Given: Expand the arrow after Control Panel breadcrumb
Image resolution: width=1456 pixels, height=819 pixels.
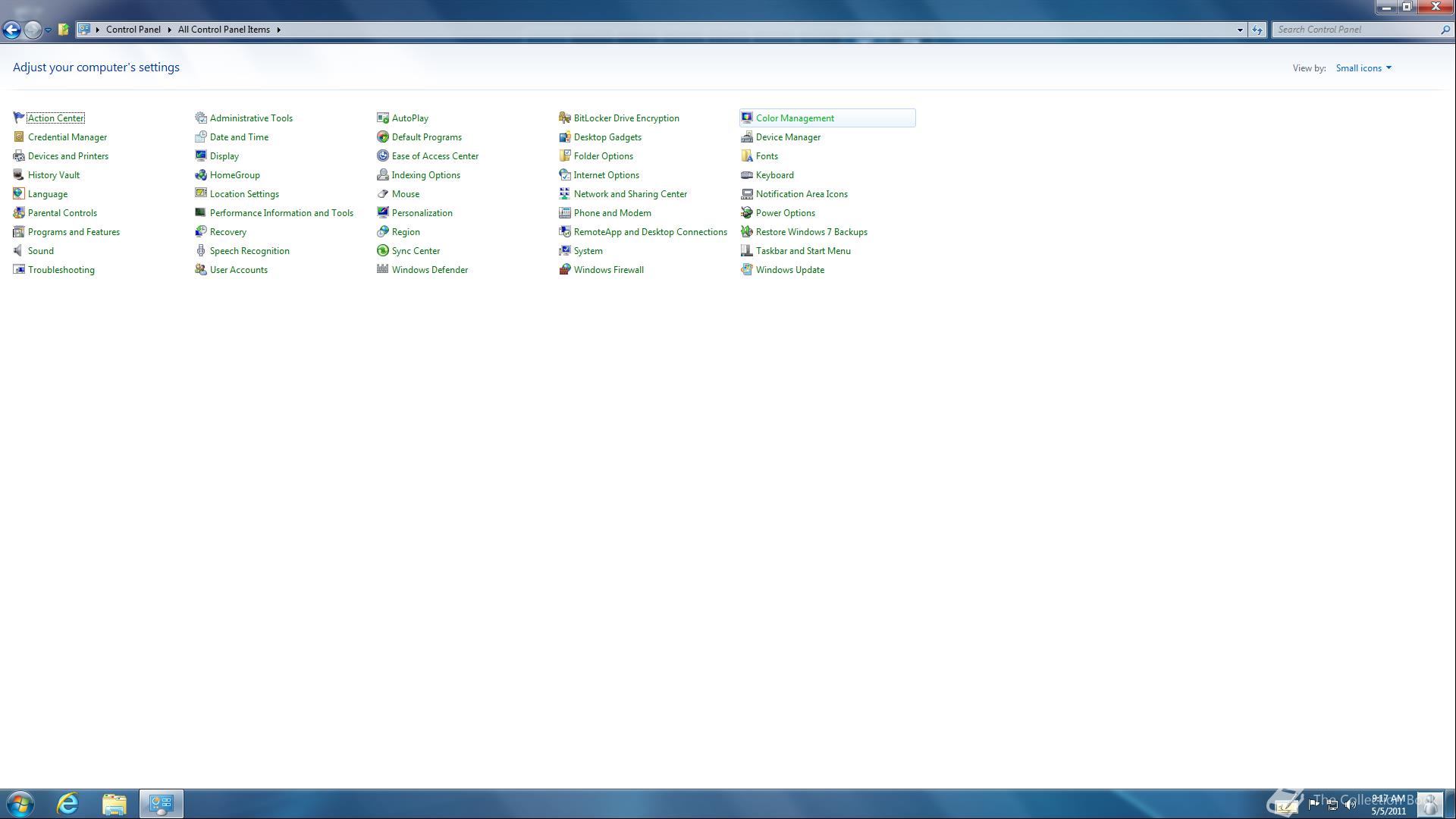Looking at the screenshot, I should (169, 30).
